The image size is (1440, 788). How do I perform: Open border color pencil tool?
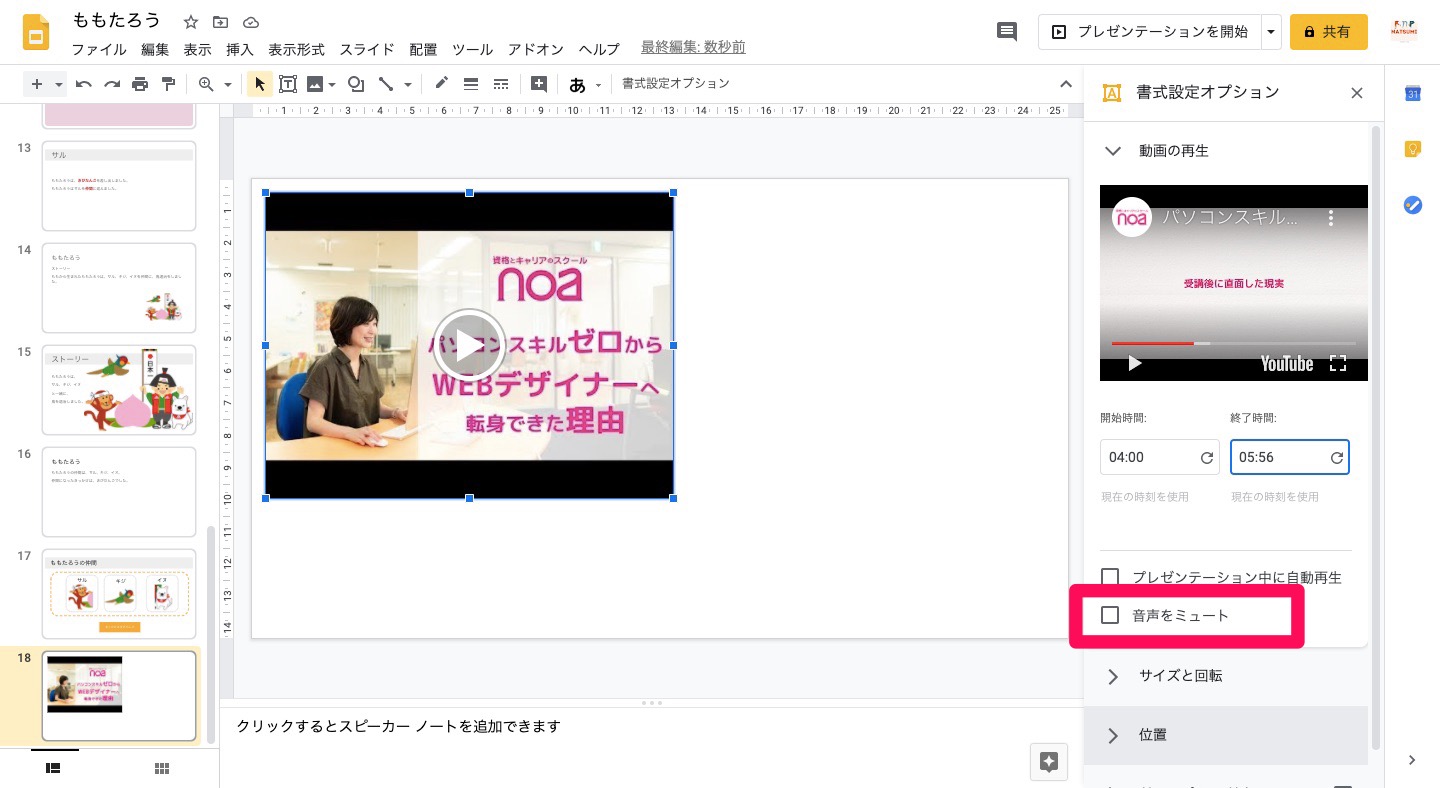(x=441, y=84)
